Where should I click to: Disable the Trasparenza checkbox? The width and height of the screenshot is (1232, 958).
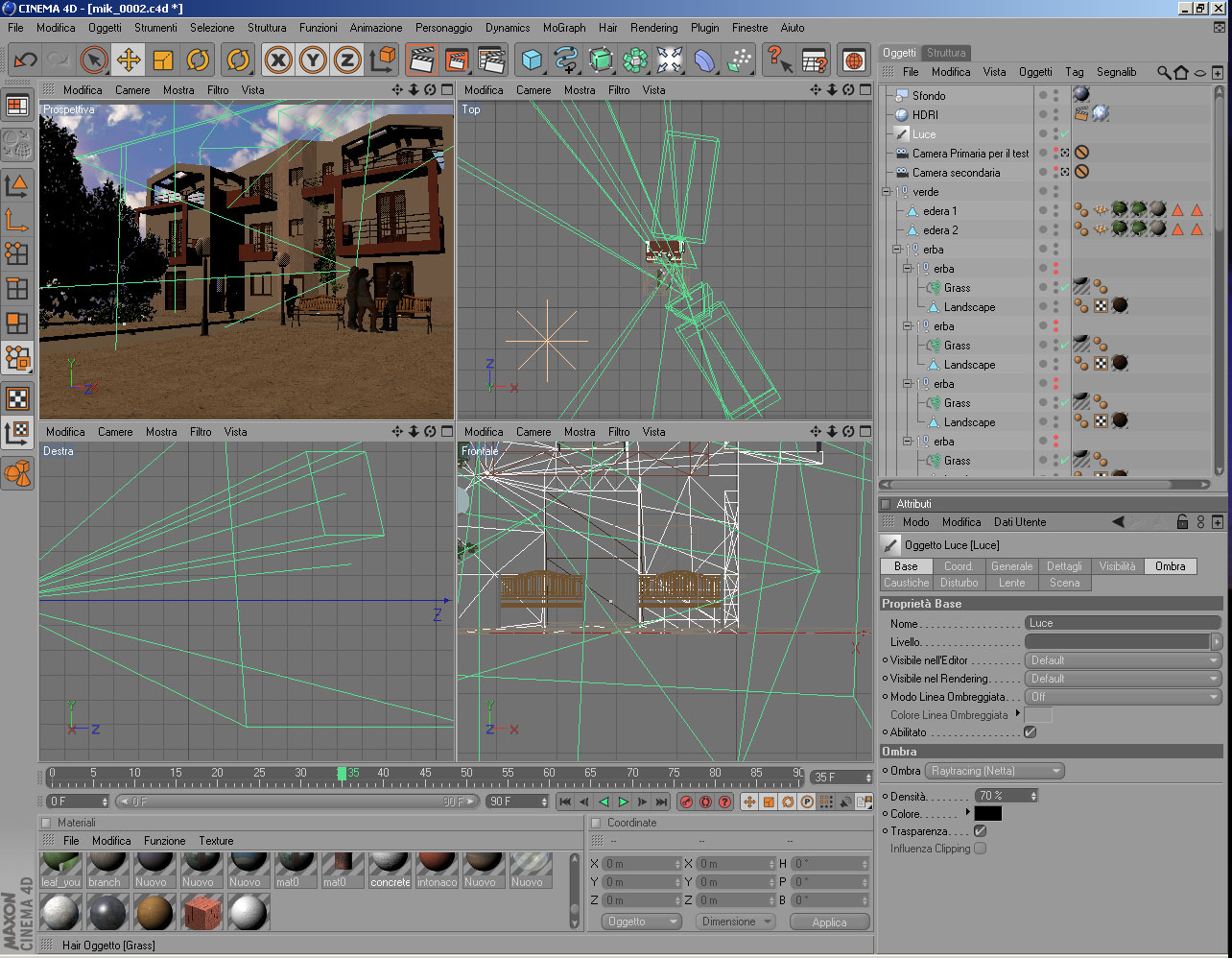coord(980,831)
